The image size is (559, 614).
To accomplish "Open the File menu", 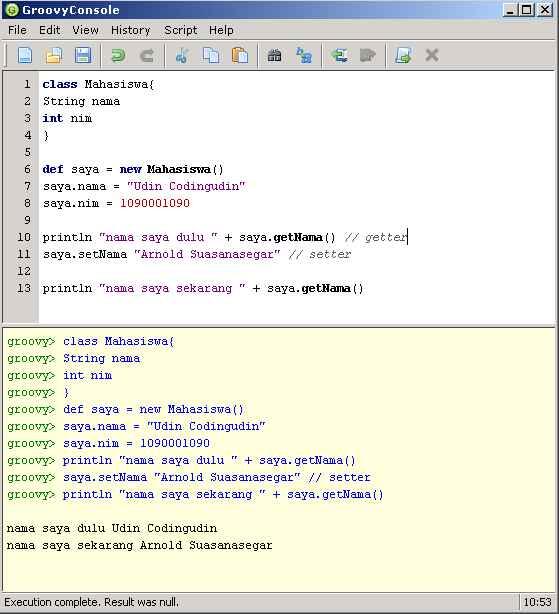I will coord(17,30).
